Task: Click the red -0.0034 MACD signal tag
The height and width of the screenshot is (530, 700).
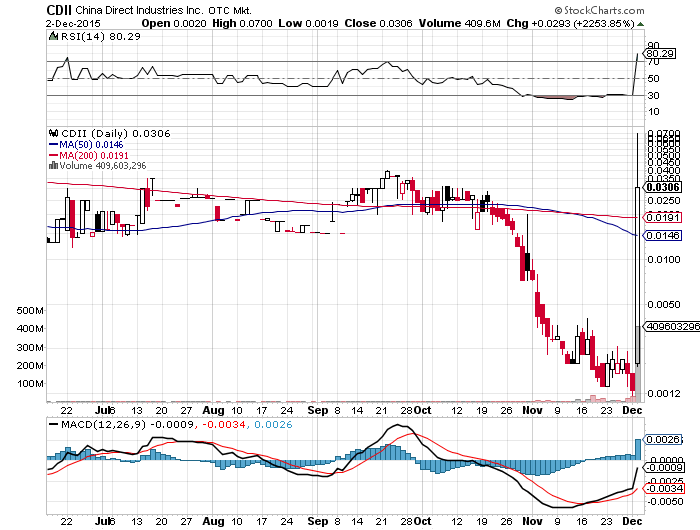Action: pyautogui.click(x=662, y=488)
